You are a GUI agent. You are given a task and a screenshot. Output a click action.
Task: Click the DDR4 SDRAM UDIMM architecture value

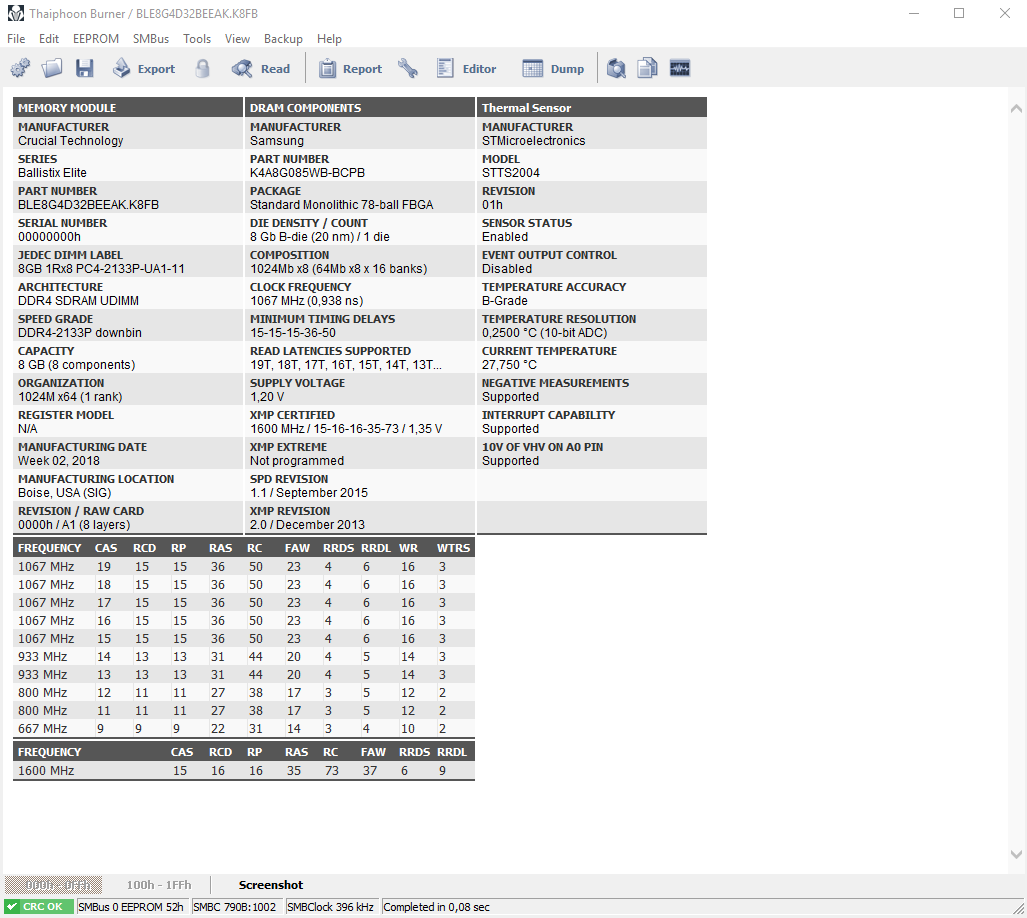[79, 301]
